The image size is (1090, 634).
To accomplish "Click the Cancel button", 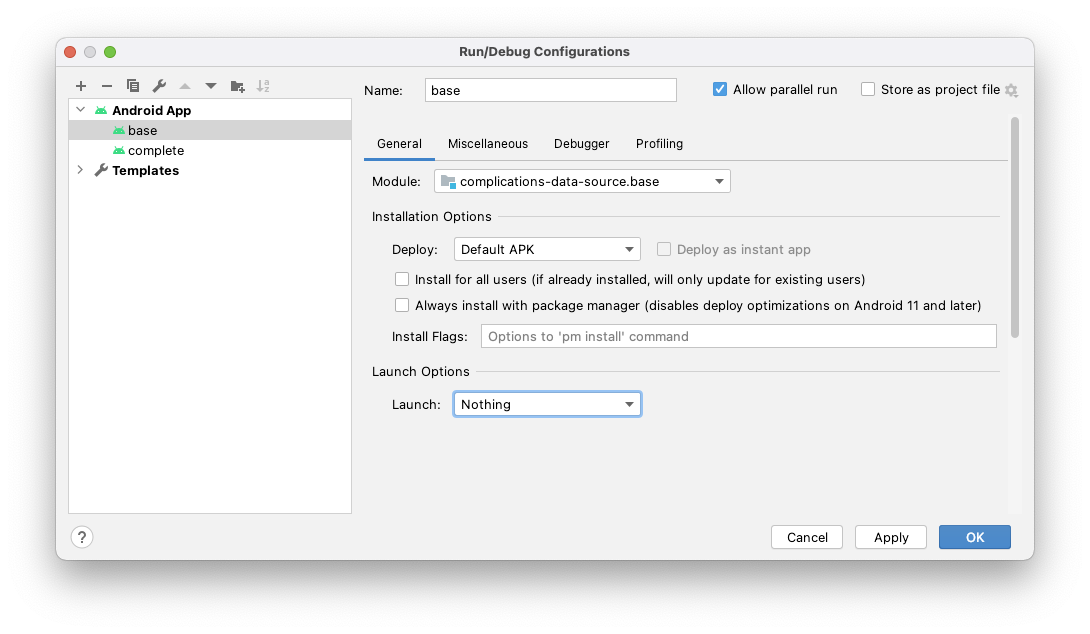I will coord(807,537).
